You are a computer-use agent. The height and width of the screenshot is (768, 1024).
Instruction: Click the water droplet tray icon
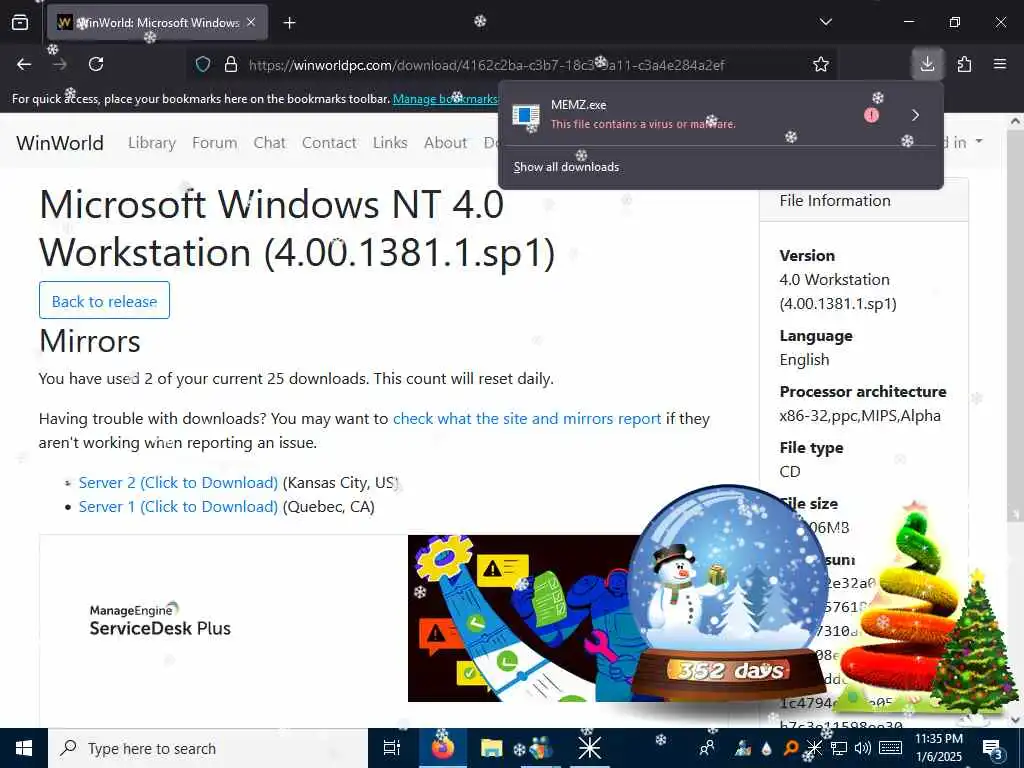point(767,748)
